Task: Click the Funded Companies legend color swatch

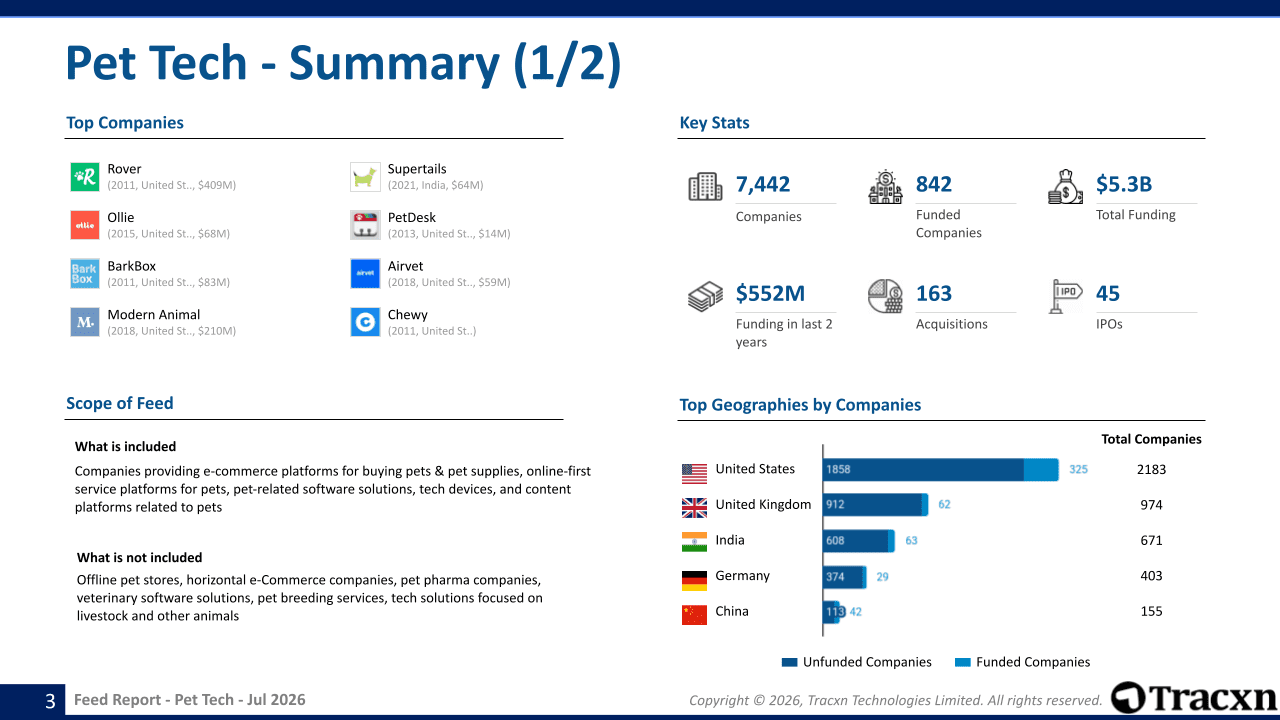Action: [x=963, y=662]
